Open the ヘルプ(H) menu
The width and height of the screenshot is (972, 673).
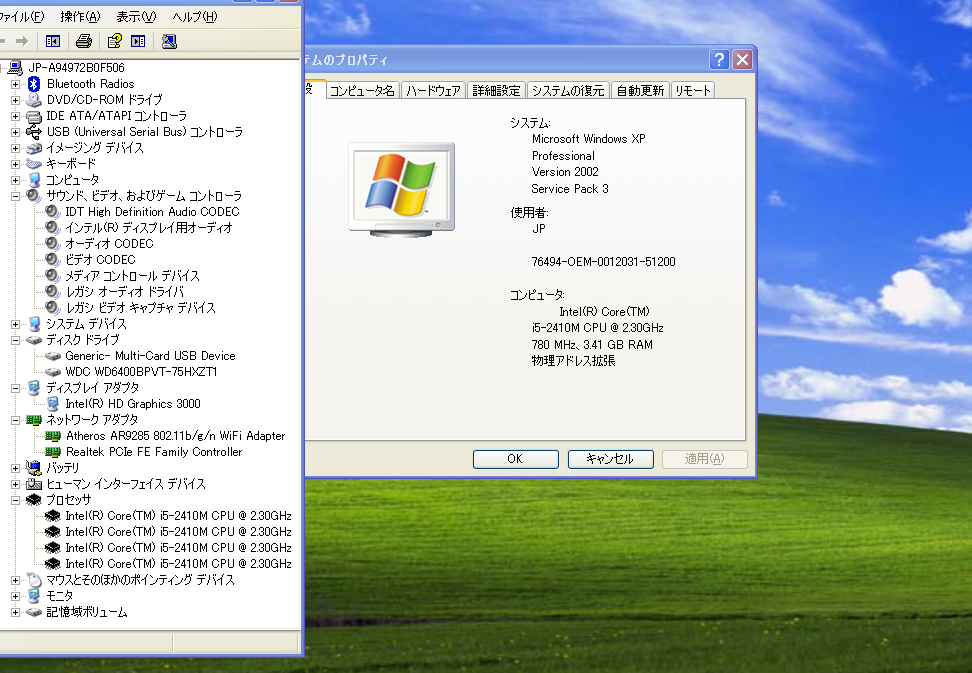pos(195,17)
